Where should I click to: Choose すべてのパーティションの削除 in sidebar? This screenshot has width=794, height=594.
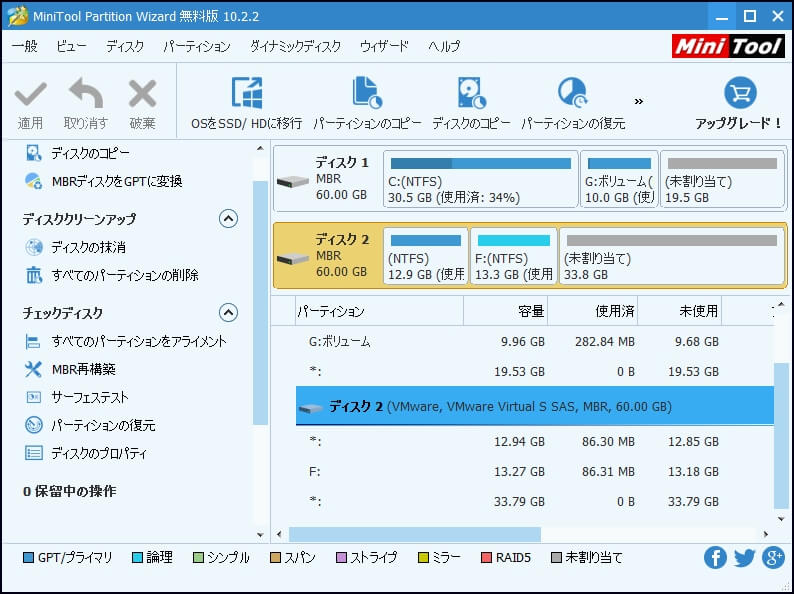click(x=111, y=275)
